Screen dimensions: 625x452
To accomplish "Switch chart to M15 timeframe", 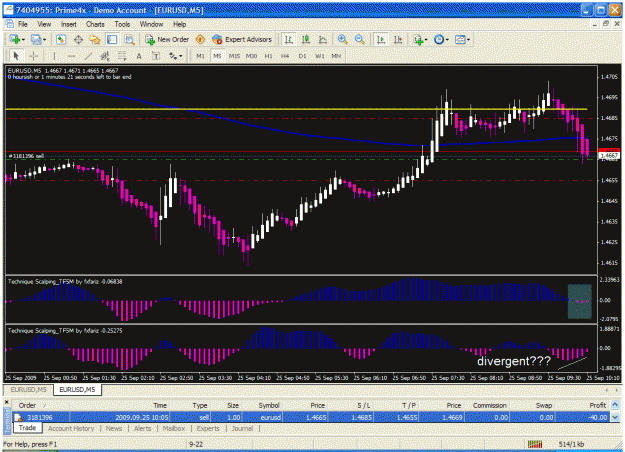I will (x=234, y=56).
